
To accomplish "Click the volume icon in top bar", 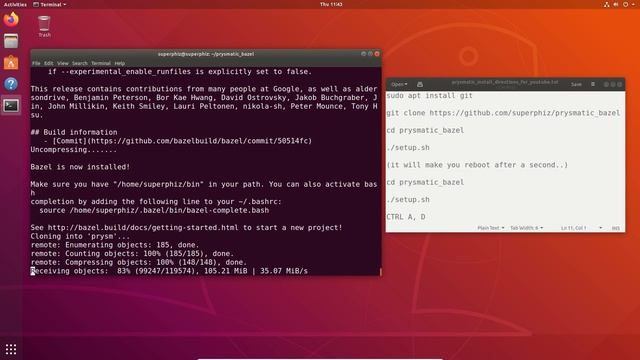I will (x=616, y=4).
